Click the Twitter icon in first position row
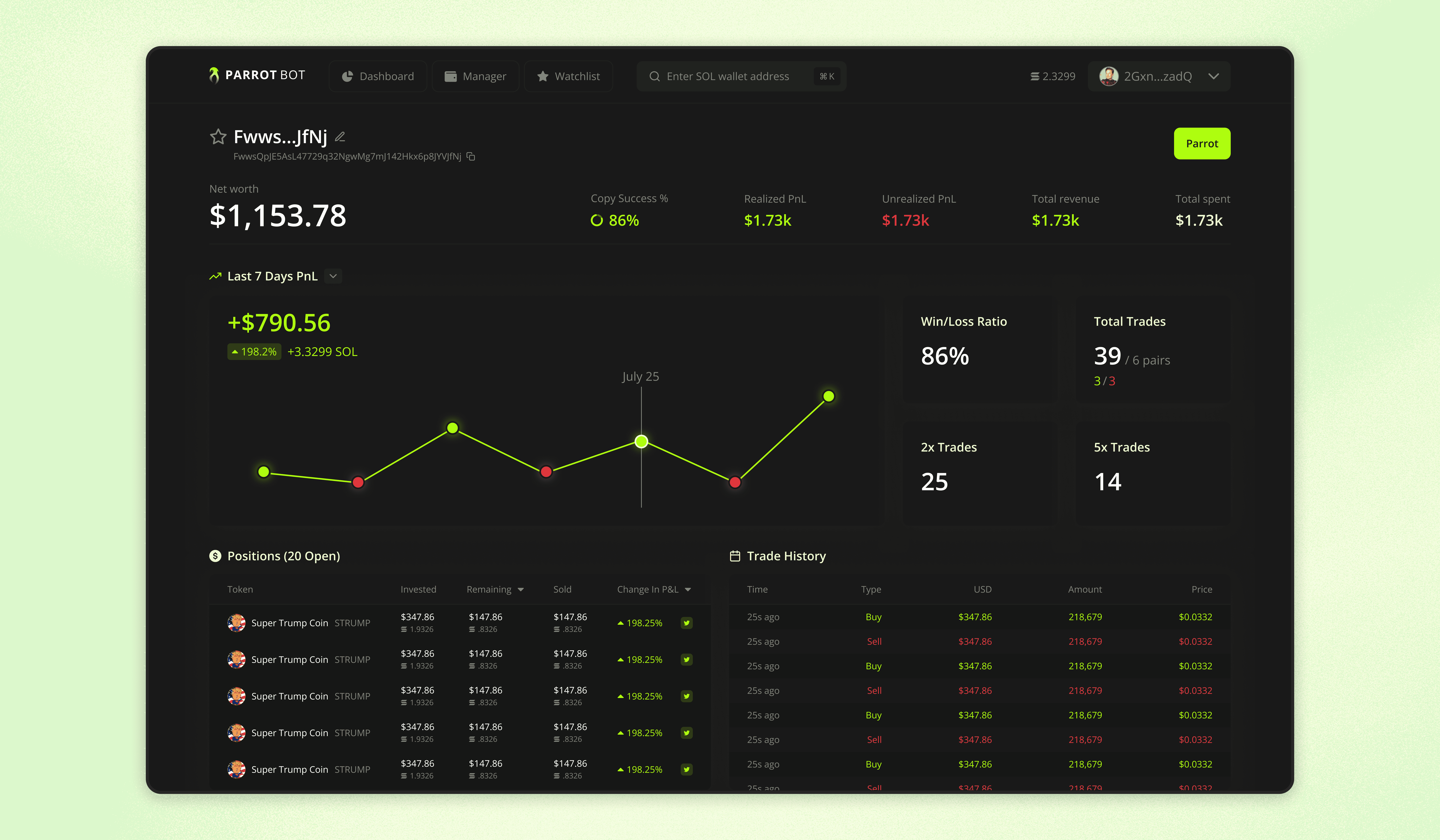This screenshot has width=1440, height=840. click(x=687, y=623)
